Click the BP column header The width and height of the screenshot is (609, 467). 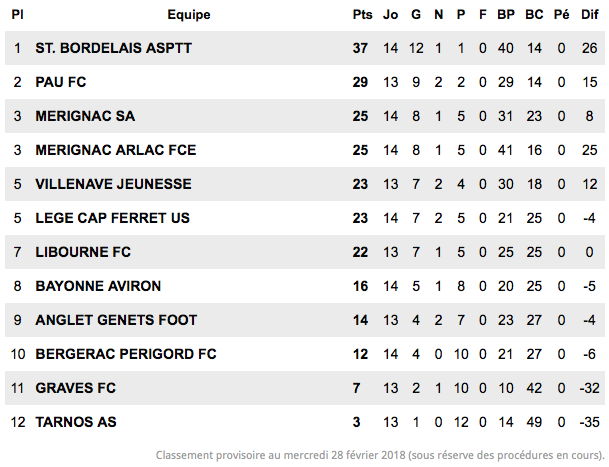[506, 15]
